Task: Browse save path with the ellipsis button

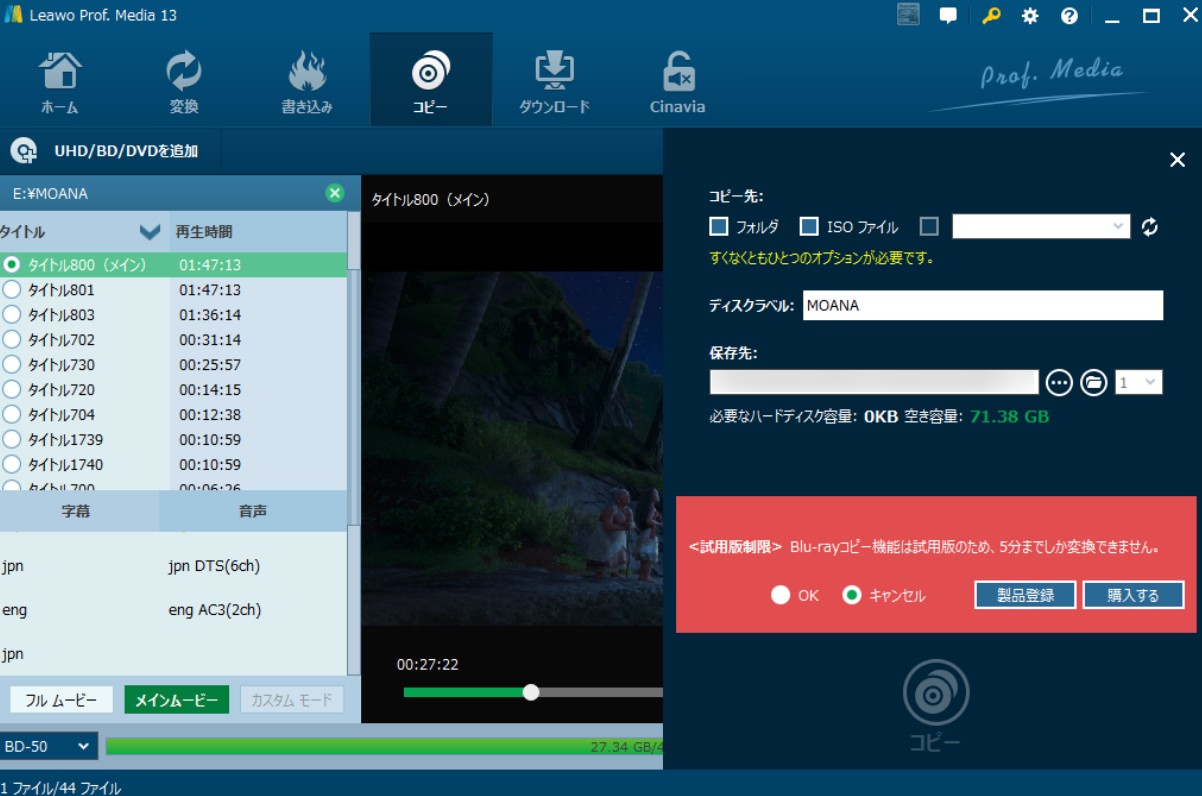Action: coord(1059,382)
